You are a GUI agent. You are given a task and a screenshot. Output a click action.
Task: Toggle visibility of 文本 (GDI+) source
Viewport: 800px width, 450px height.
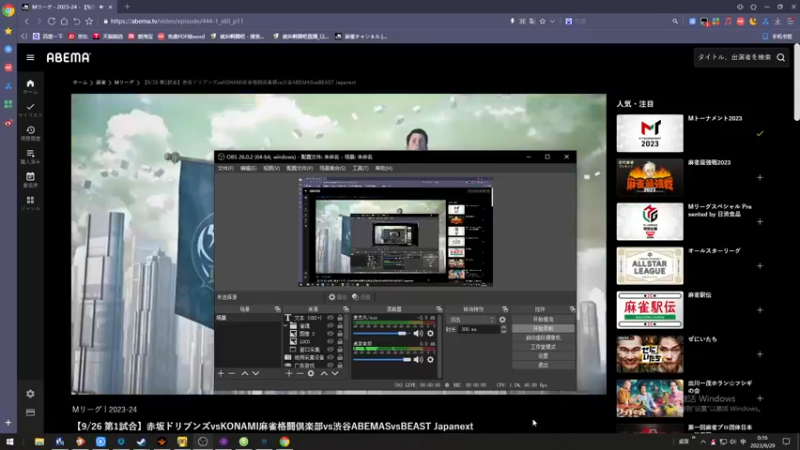pos(330,318)
